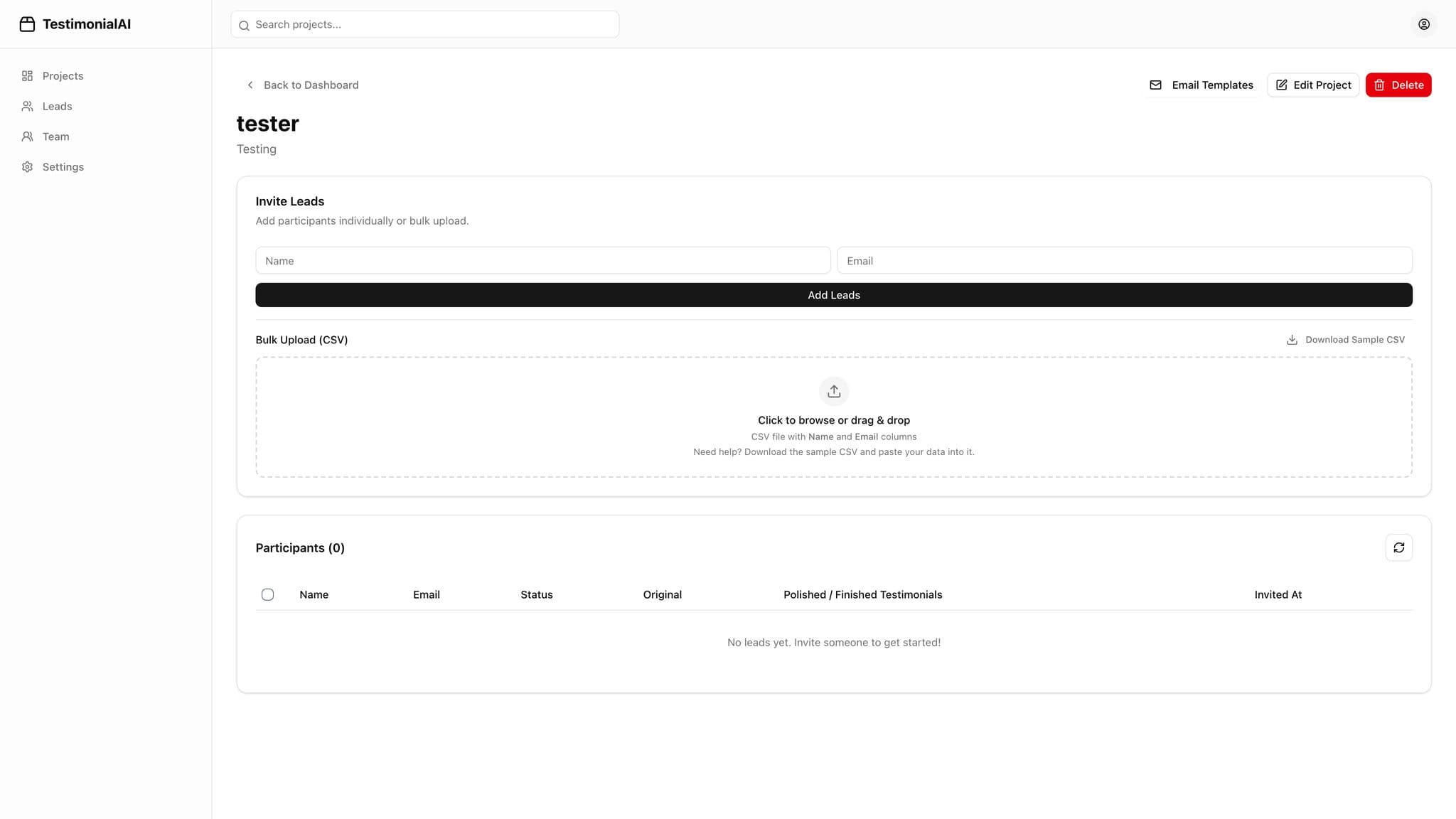The width and height of the screenshot is (1456, 819).
Task: Click the Original column header
Action: tap(663, 594)
